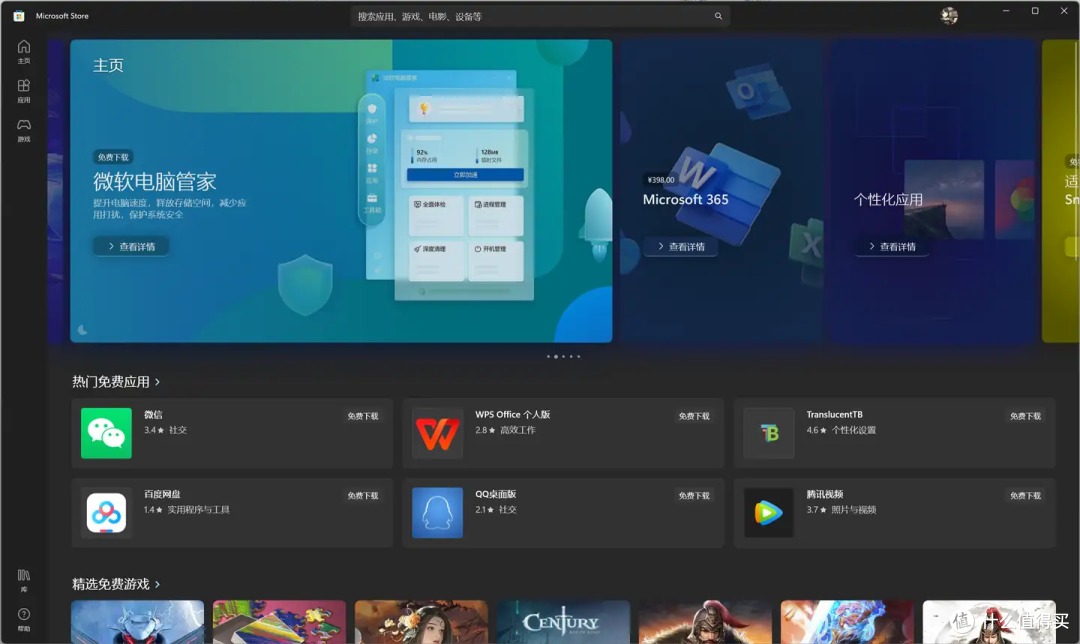View details for 微软电脑管家

pyautogui.click(x=131, y=247)
